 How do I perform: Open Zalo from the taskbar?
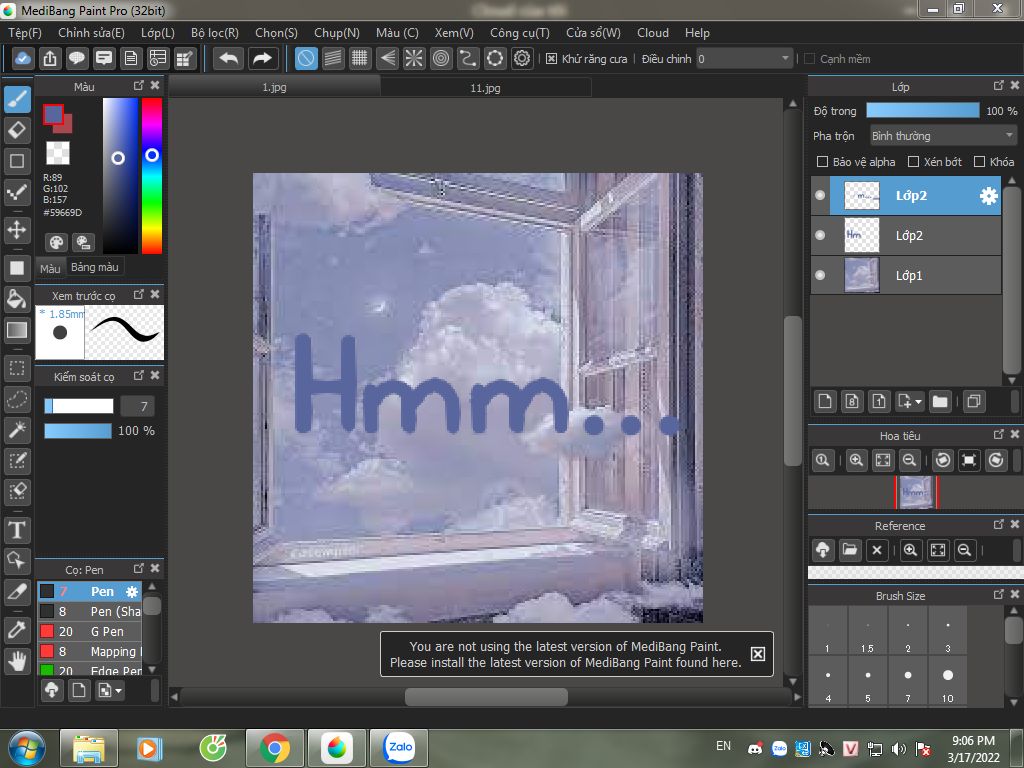point(399,748)
